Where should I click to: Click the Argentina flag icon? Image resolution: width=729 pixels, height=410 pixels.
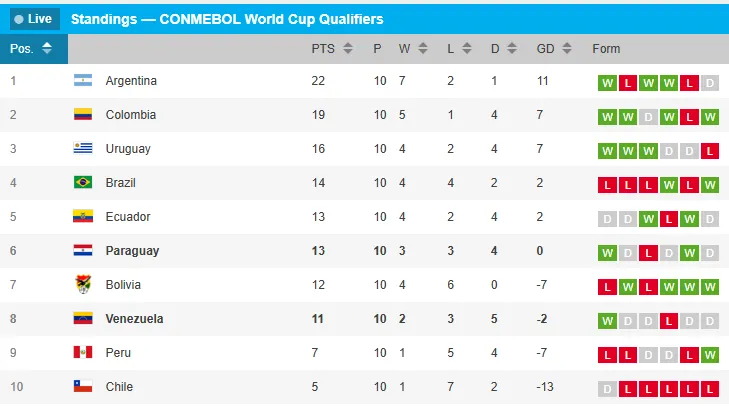click(x=83, y=81)
